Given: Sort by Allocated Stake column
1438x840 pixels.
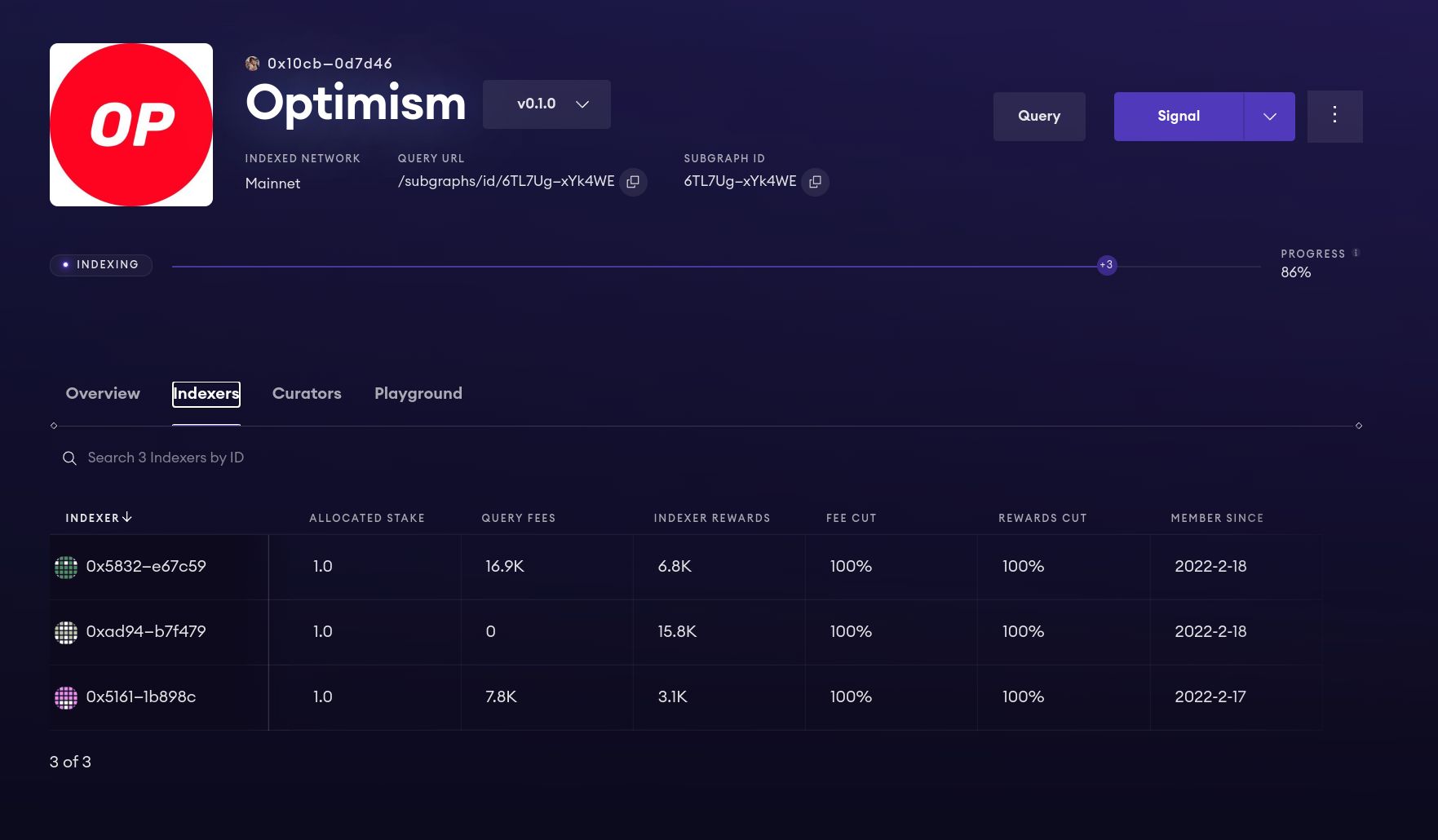Looking at the screenshot, I should [367, 519].
